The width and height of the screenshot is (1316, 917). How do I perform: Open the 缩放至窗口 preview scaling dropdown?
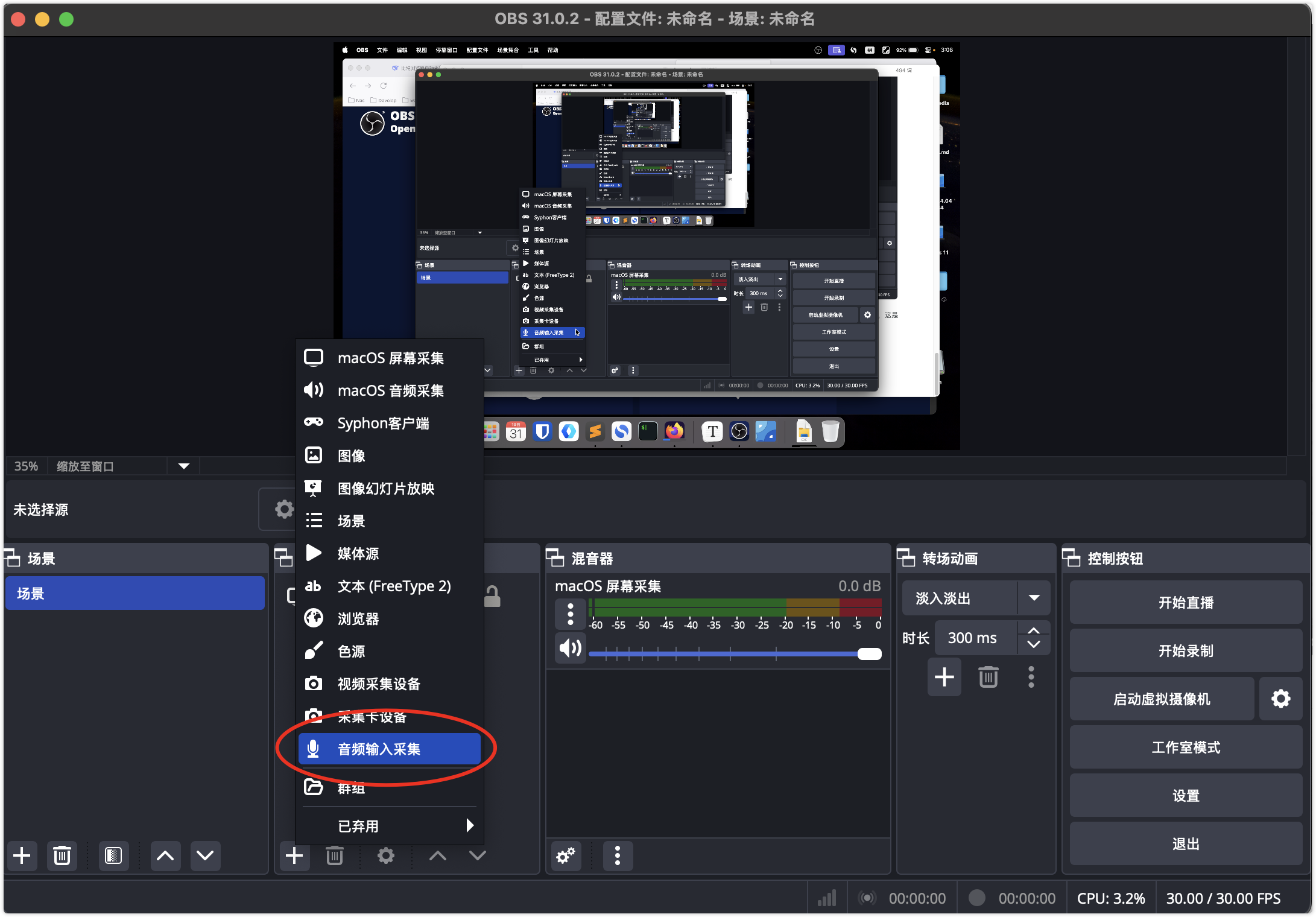pos(185,466)
